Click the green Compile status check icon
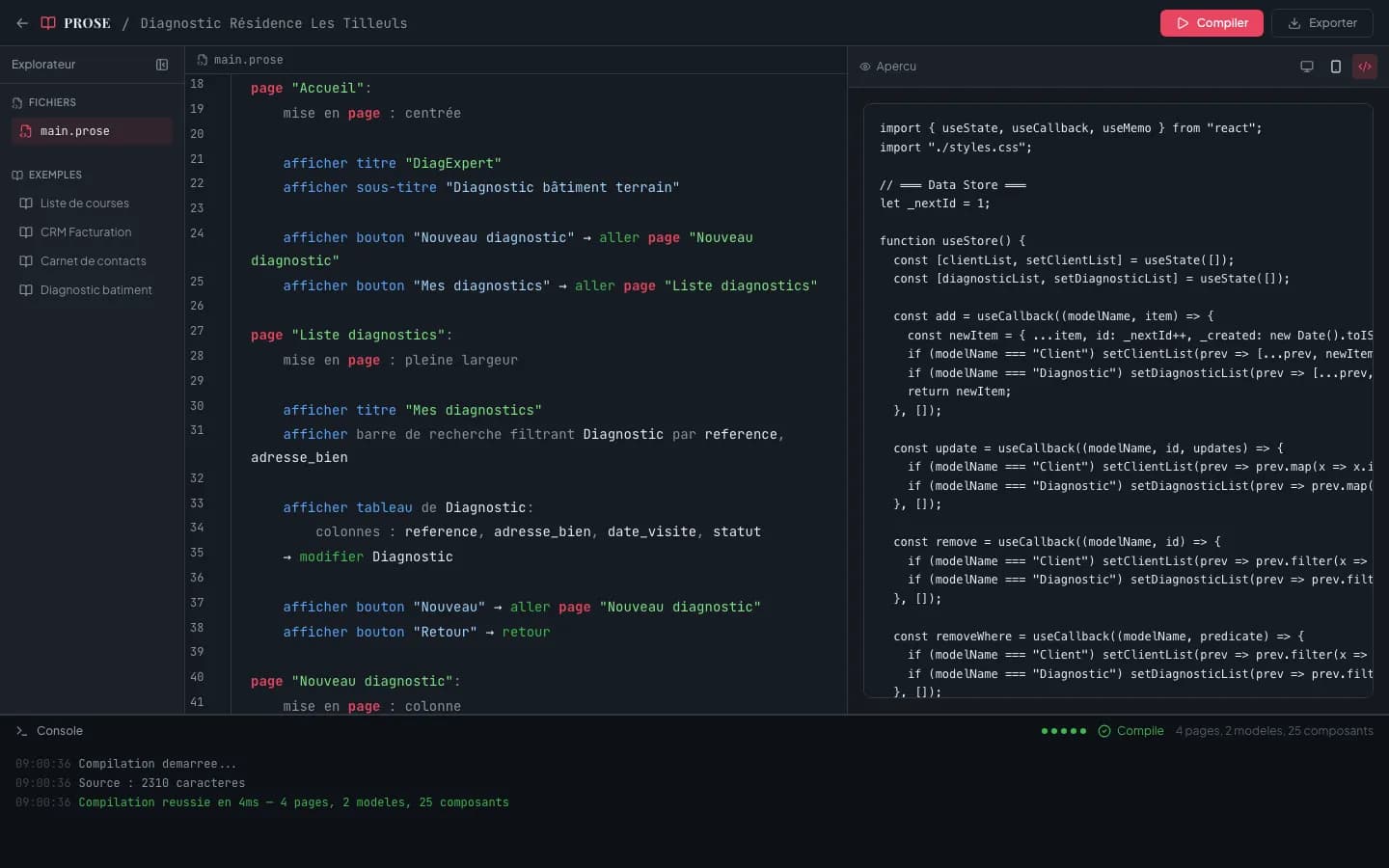 (1104, 731)
